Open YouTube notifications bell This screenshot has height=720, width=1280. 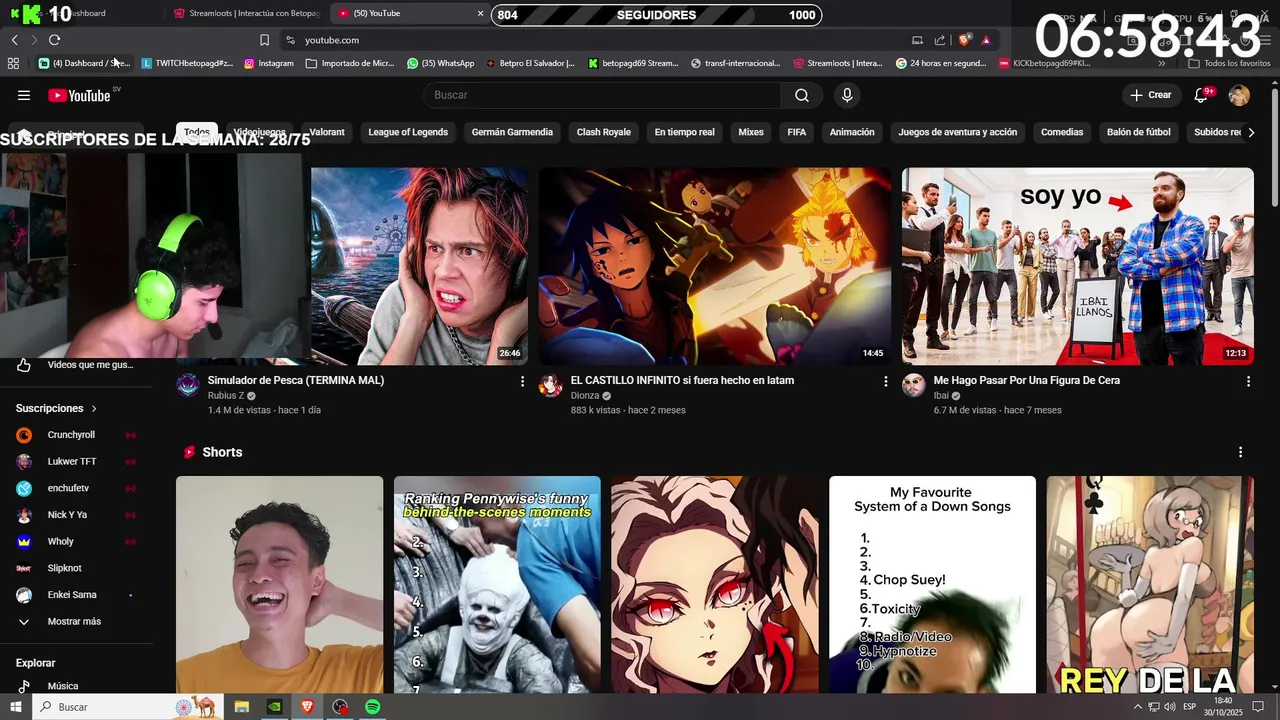coord(1202,95)
